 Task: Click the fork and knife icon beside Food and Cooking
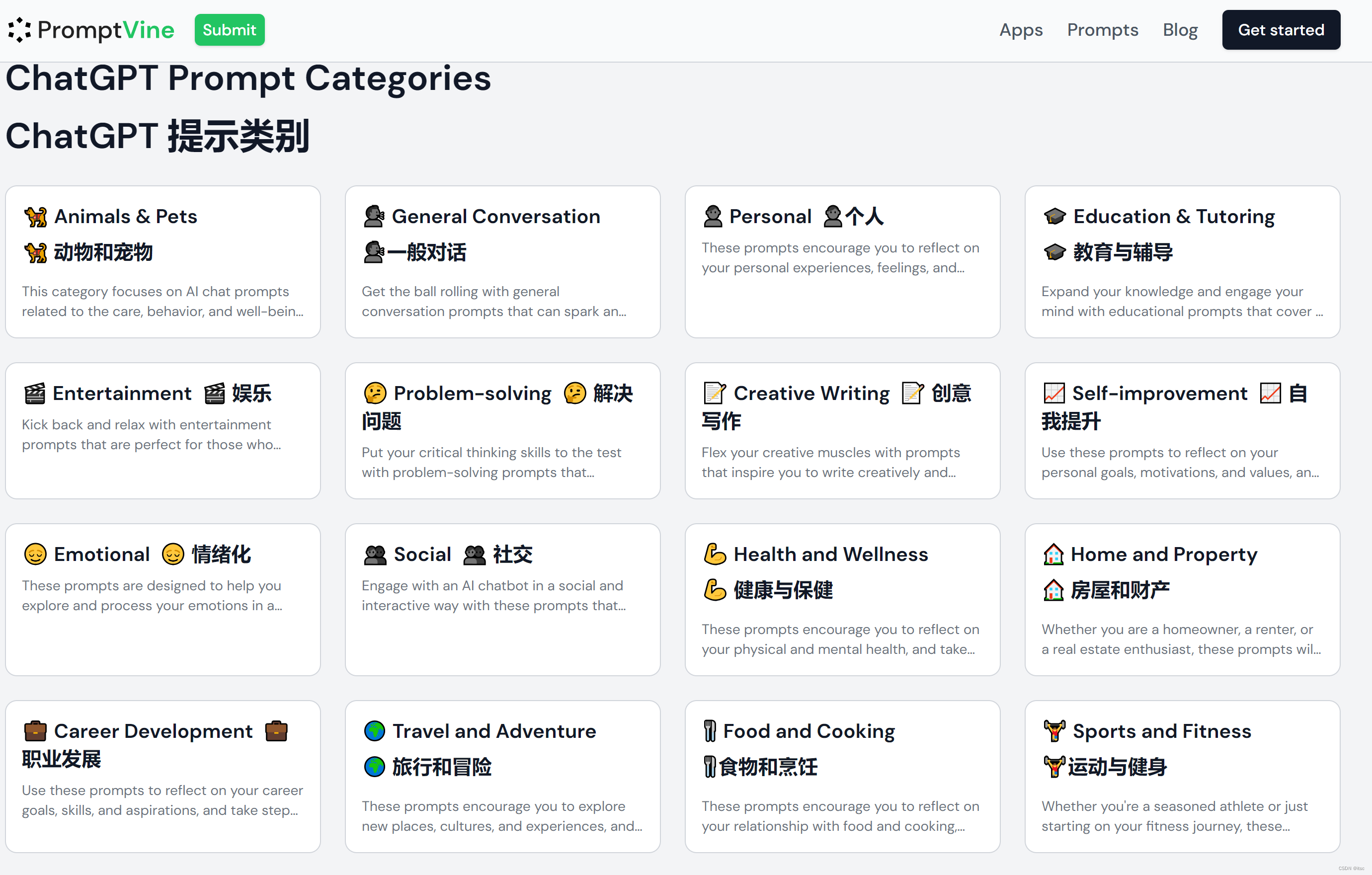click(710, 731)
